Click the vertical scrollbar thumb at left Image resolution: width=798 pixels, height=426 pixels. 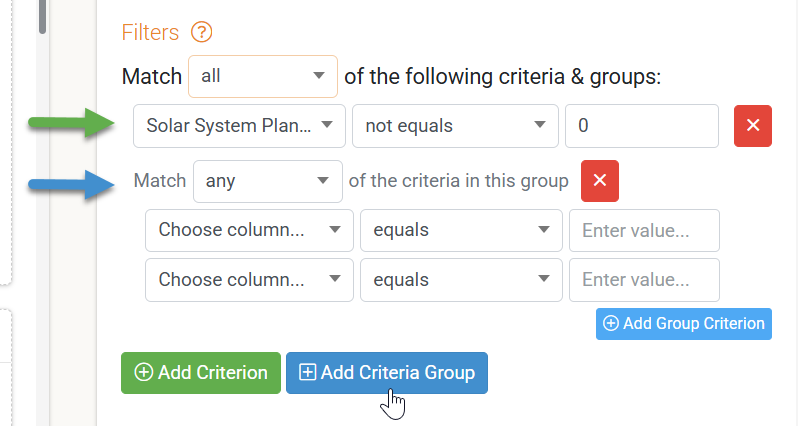(42, 17)
